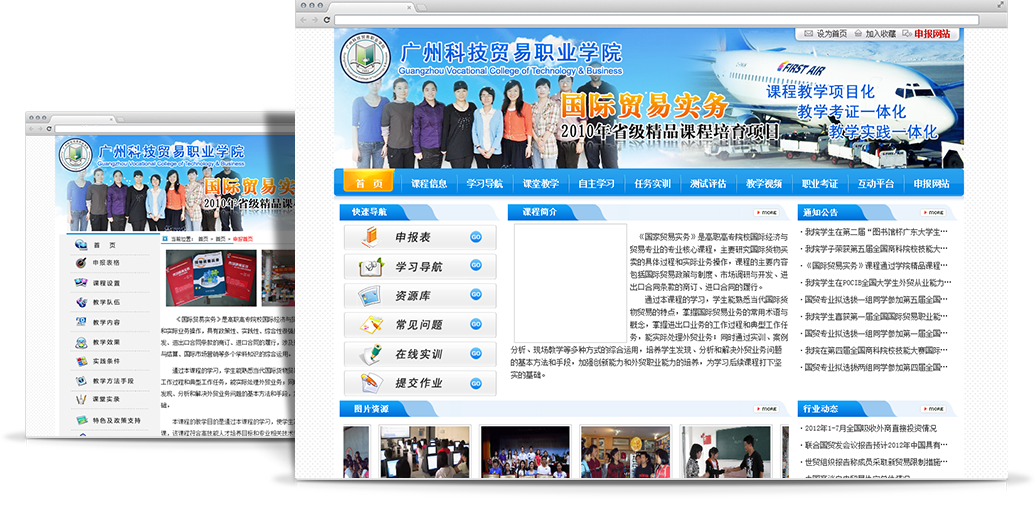This screenshot has height=510, width=1035.
Task: Open the 教学队伍 item in left sidebar
Action: point(106,302)
